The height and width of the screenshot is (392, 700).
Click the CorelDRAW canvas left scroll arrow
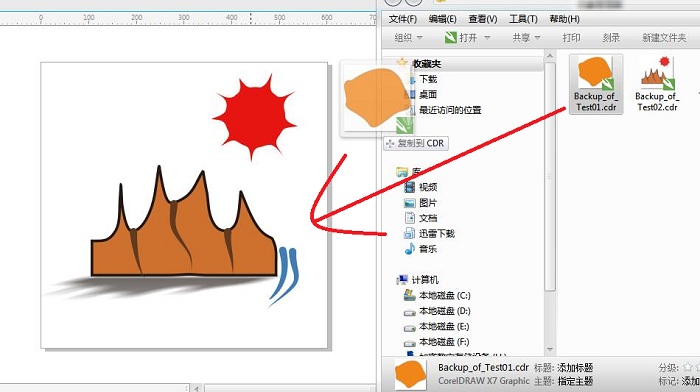196,388
